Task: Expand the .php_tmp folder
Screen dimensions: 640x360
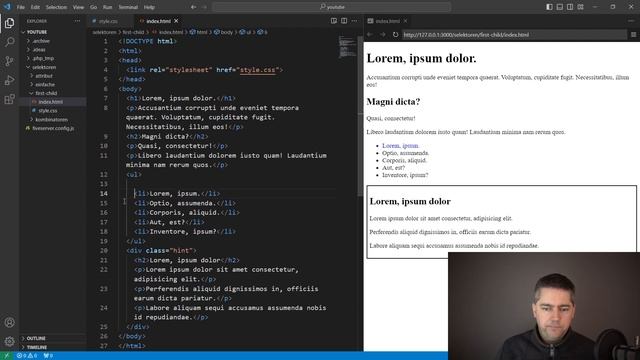Action: coord(28,58)
